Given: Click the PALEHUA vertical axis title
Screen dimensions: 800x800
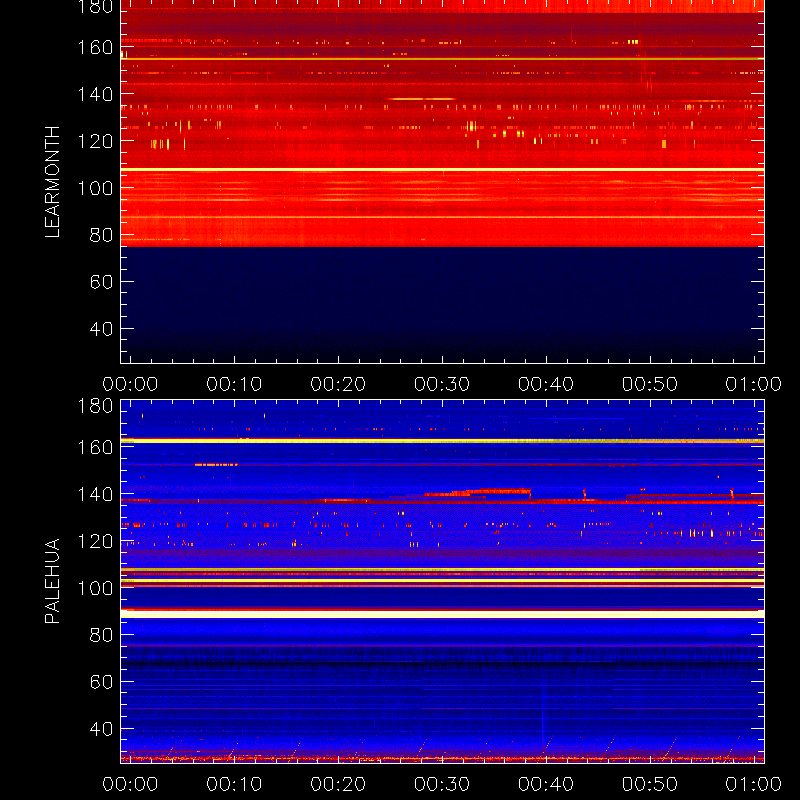Looking at the screenshot, I should click(53, 581).
